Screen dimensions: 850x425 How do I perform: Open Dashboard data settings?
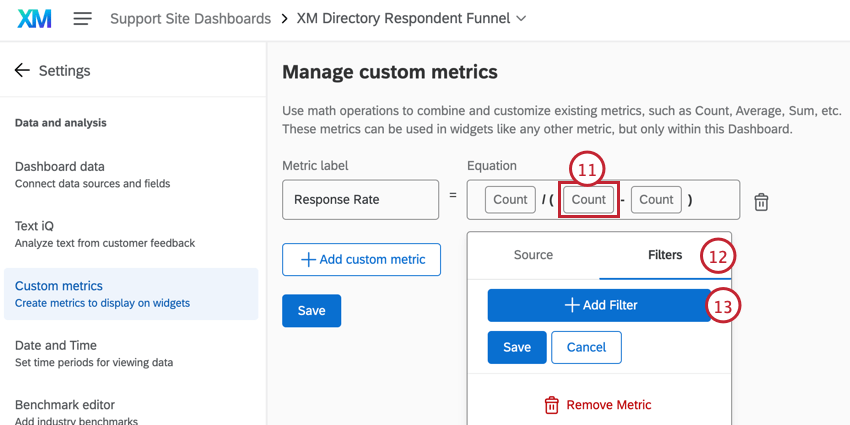click(x=60, y=174)
